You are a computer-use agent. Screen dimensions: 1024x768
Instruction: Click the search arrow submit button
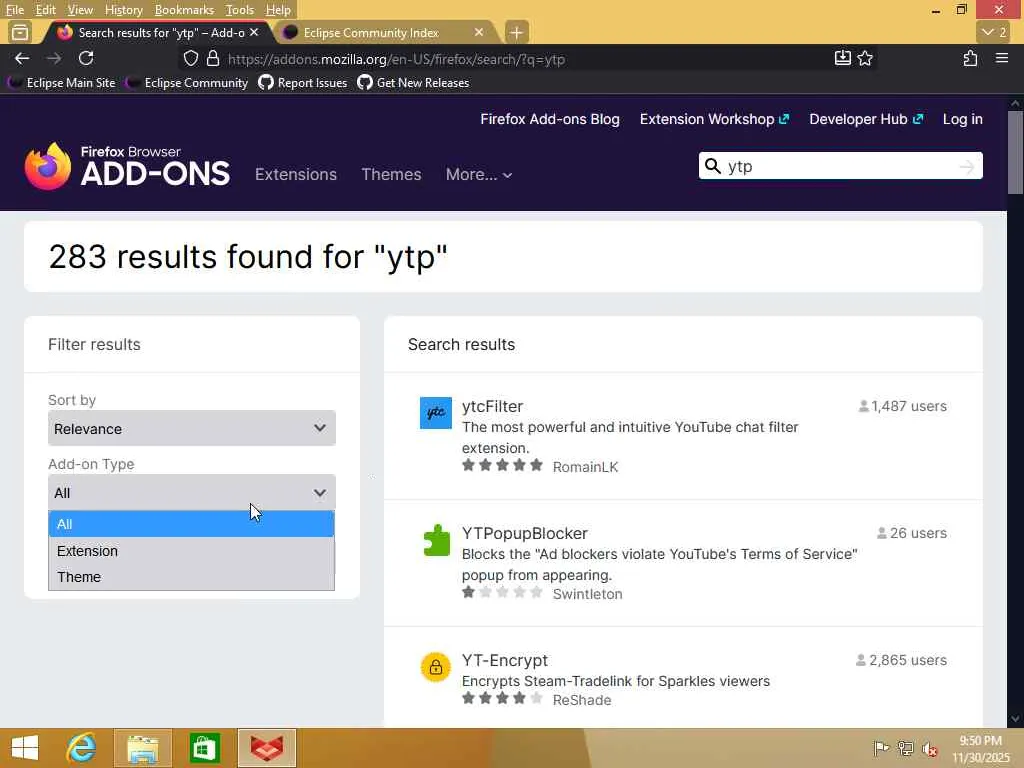point(967,167)
